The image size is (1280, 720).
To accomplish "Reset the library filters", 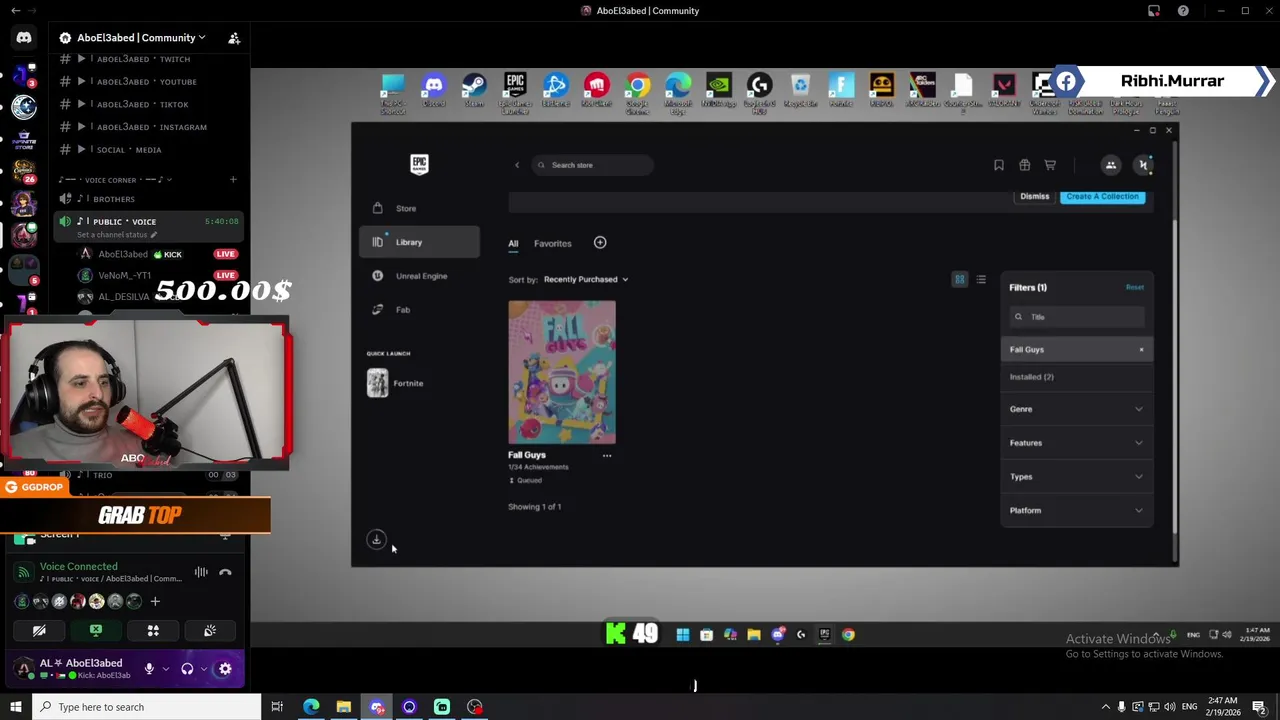I will (1135, 288).
